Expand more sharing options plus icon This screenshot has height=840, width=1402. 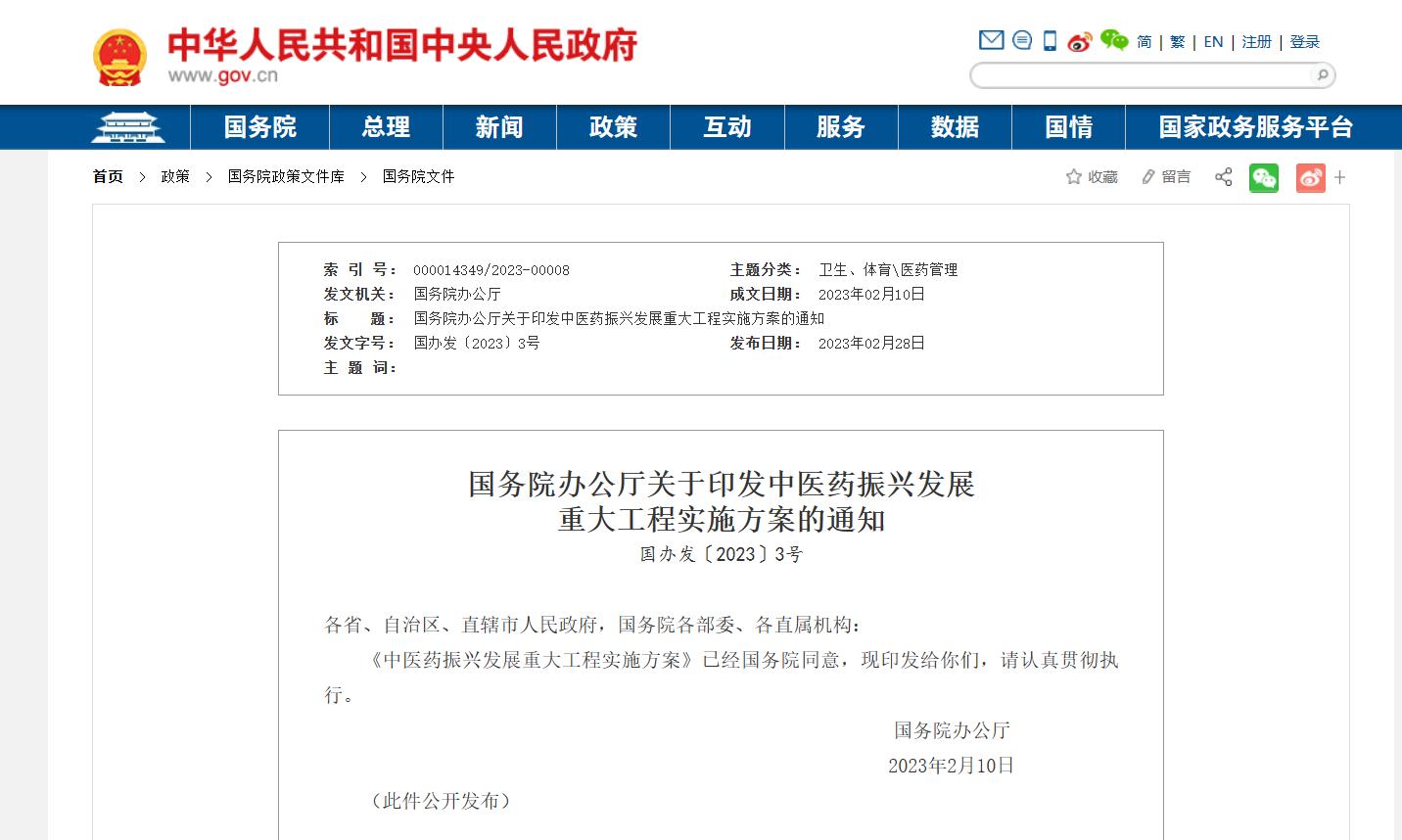coord(1339,177)
